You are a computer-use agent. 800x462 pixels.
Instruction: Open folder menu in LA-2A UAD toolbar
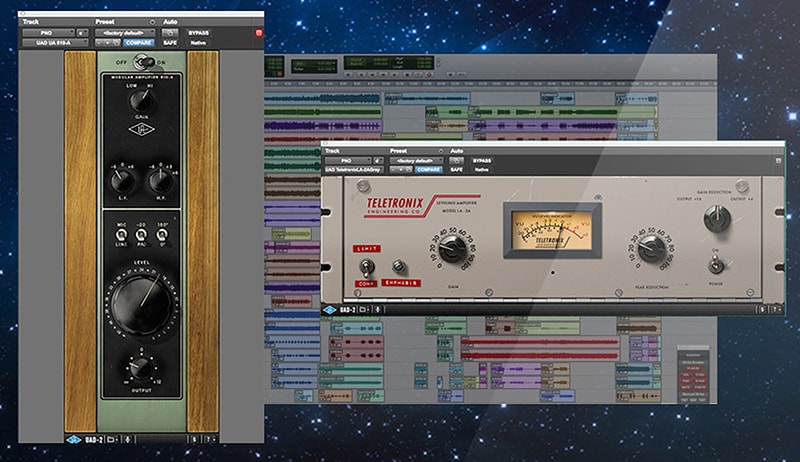point(363,310)
